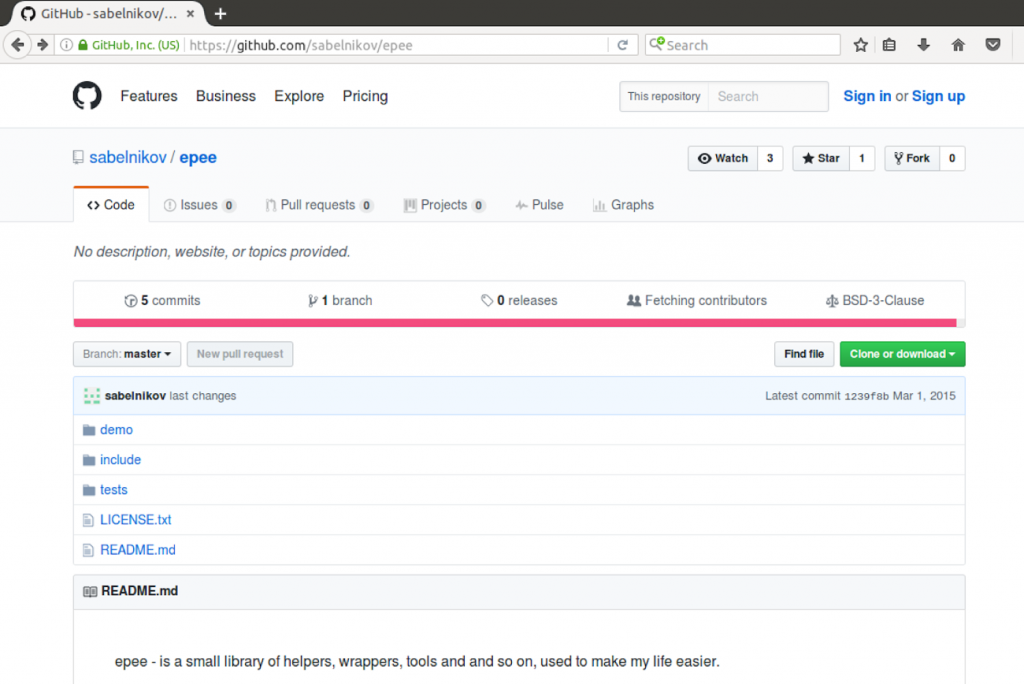Expand the Branch: master dropdown
The image size is (1024, 684).
pos(127,354)
